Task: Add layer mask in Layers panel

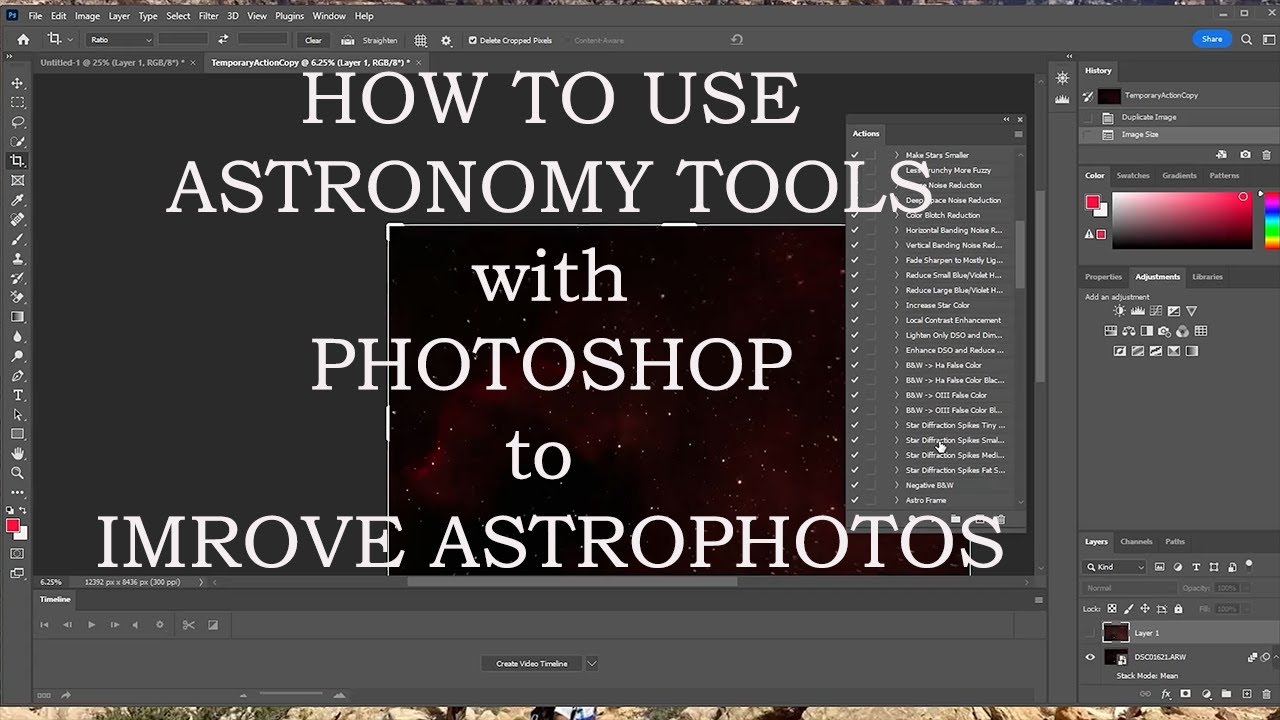Action: [1186, 693]
